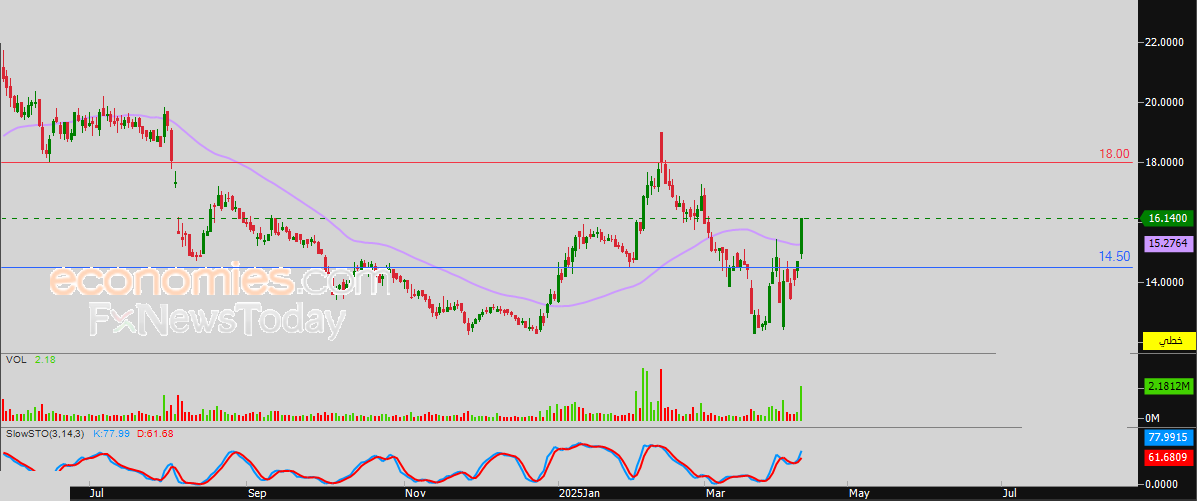Viewport: 1197px width, 501px height.
Task: Select the blue 14.50 support level label
Action: tap(1114, 257)
